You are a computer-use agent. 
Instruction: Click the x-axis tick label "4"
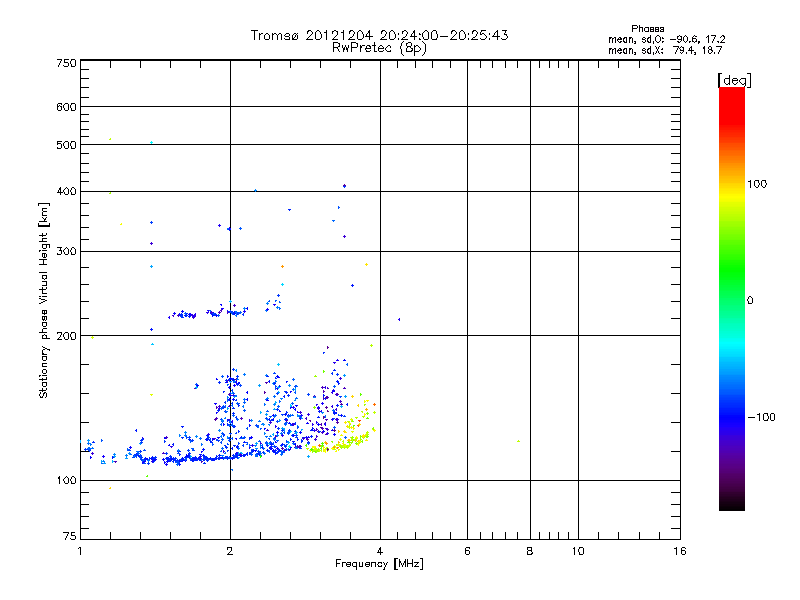click(x=380, y=551)
